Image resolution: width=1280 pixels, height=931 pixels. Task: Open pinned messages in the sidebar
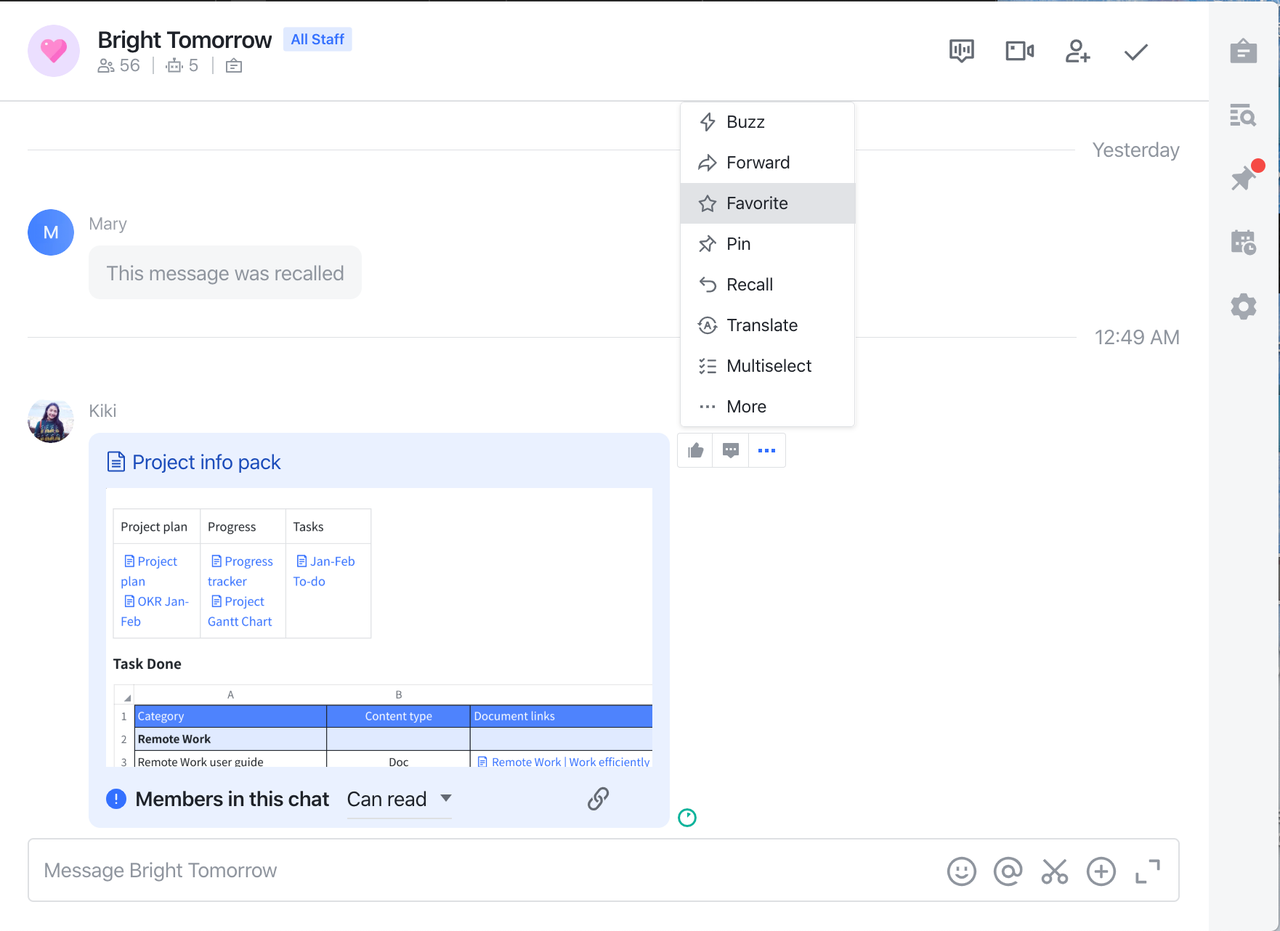1245,178
